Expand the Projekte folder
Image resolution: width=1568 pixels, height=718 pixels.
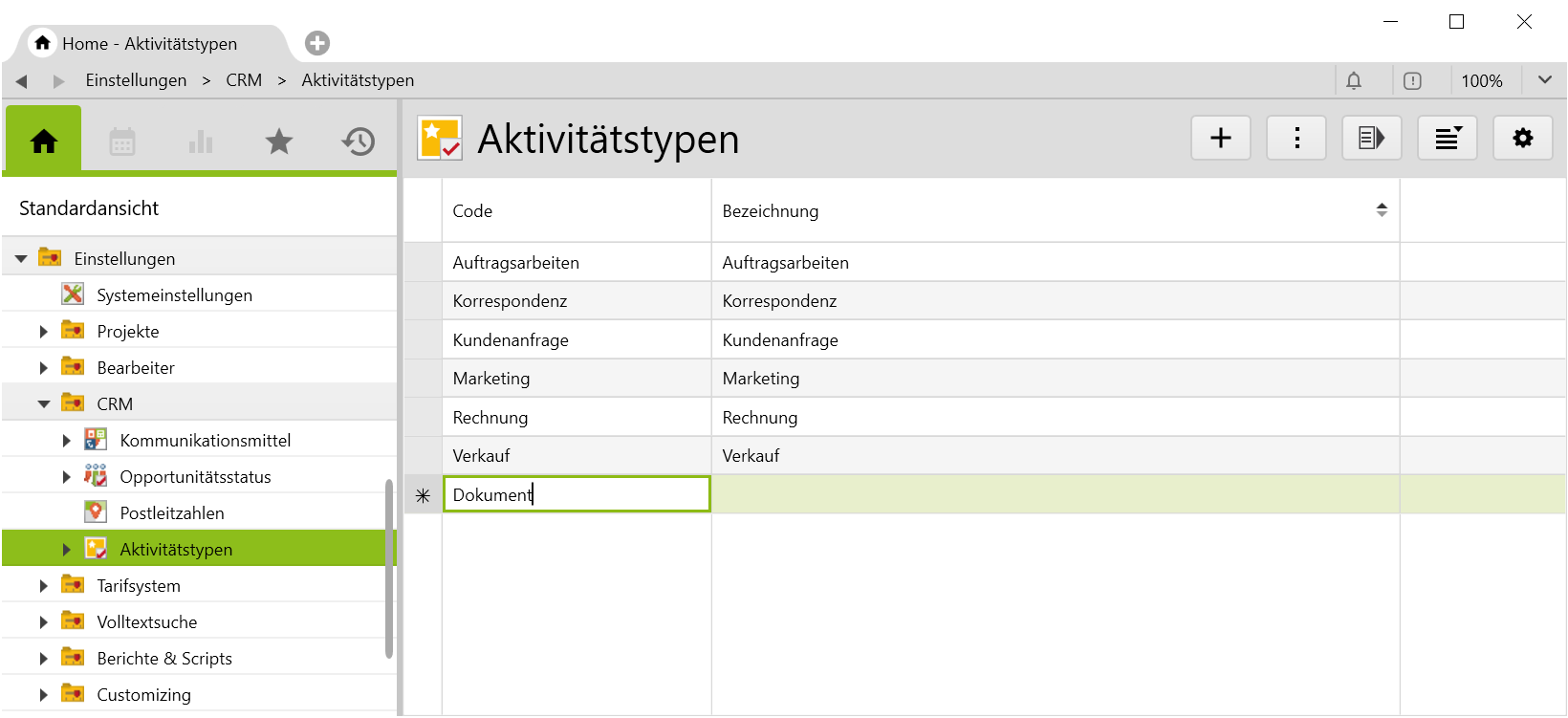click(x=44, y=332)
